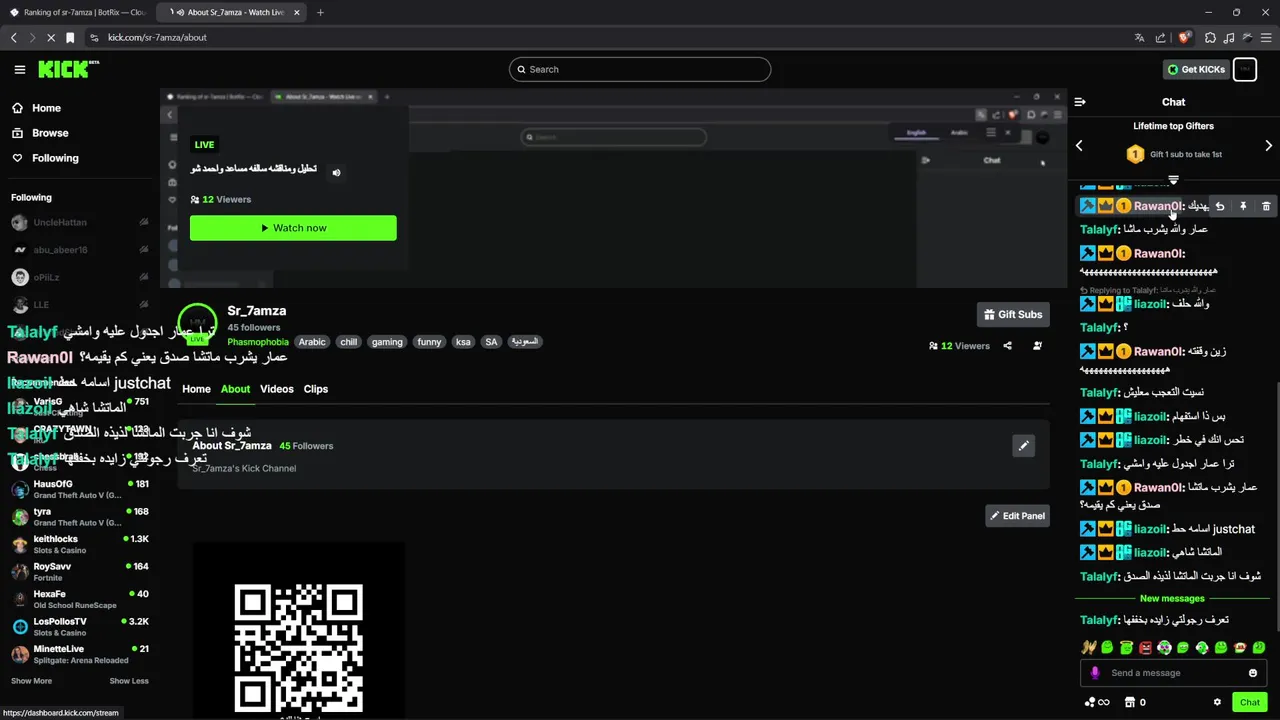Open the browser translate icon
The height and width of the screenshot is (720, 1280).
(1139, 37)
